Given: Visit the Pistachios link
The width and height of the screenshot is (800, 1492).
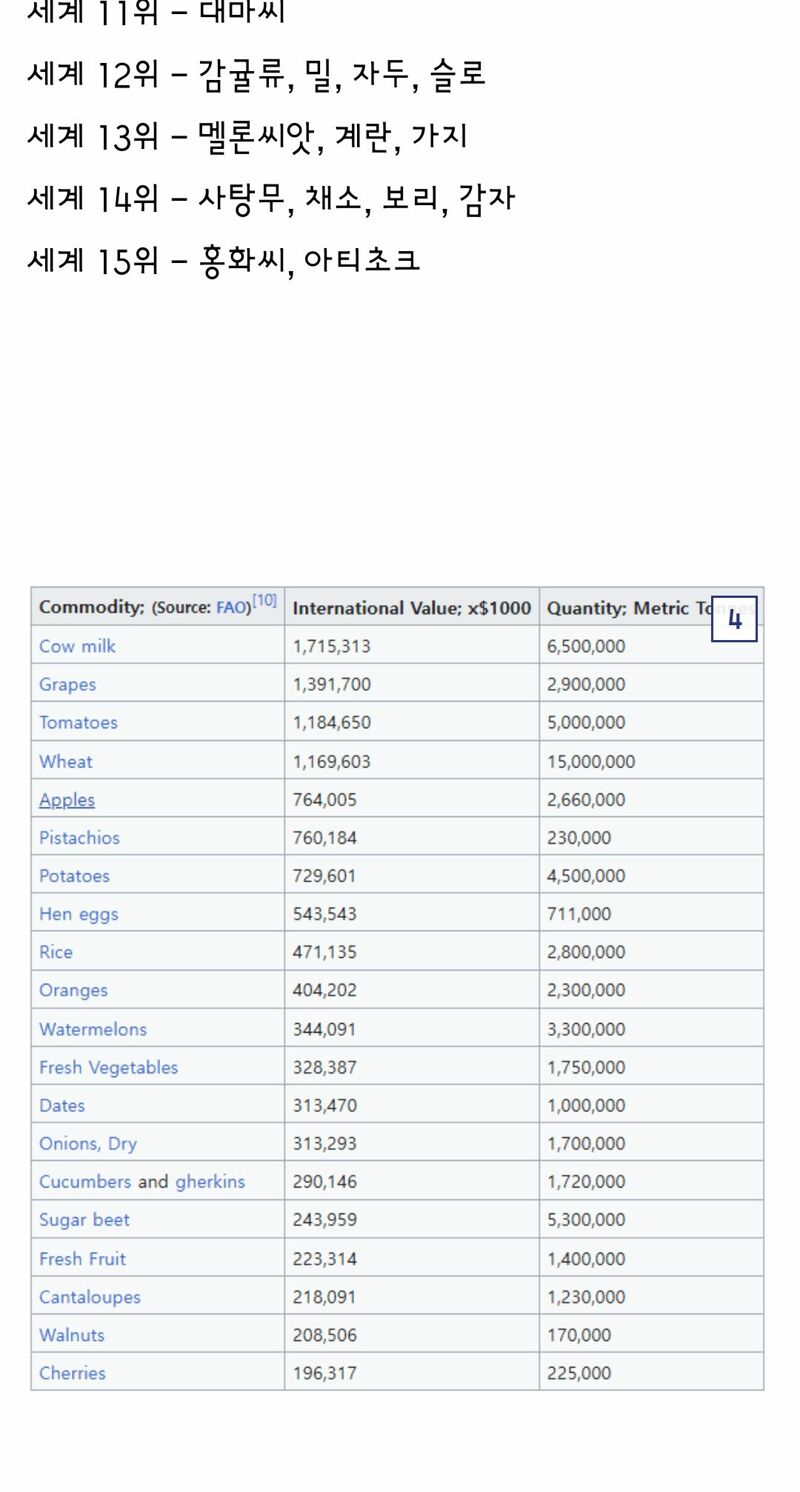Looking at the screenshot, I should [x=79, y=837].
